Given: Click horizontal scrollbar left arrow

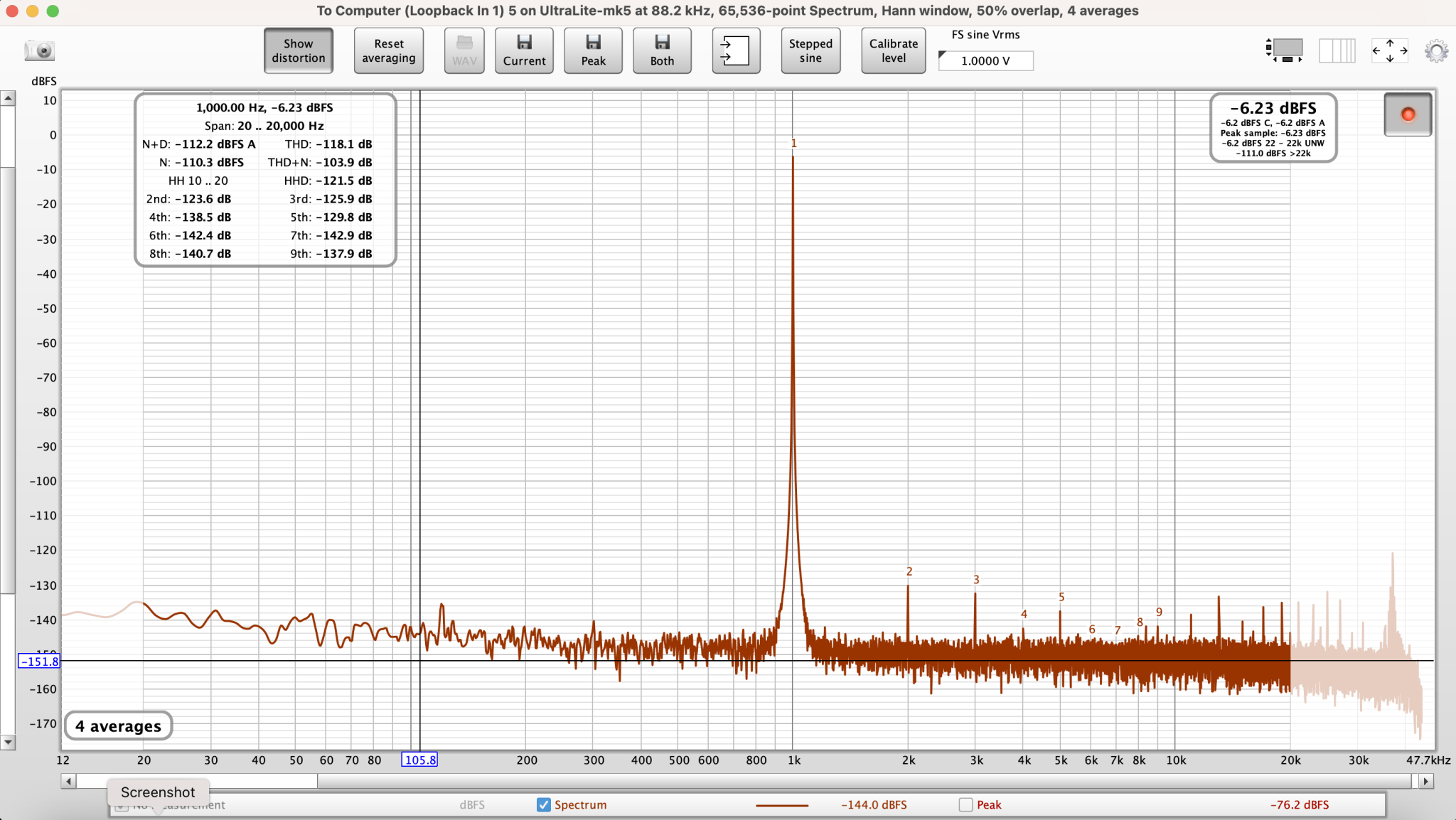Looking at the screenshot, I should (68, 781).
